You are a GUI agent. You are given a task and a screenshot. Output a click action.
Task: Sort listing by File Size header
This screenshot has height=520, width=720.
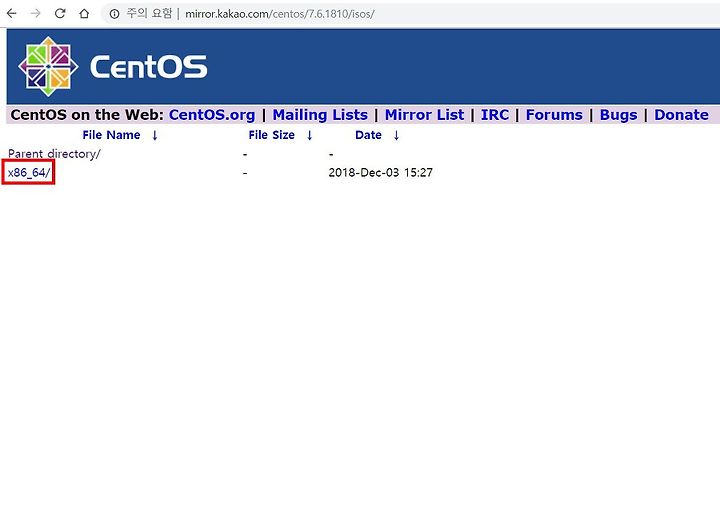[271, 135]
